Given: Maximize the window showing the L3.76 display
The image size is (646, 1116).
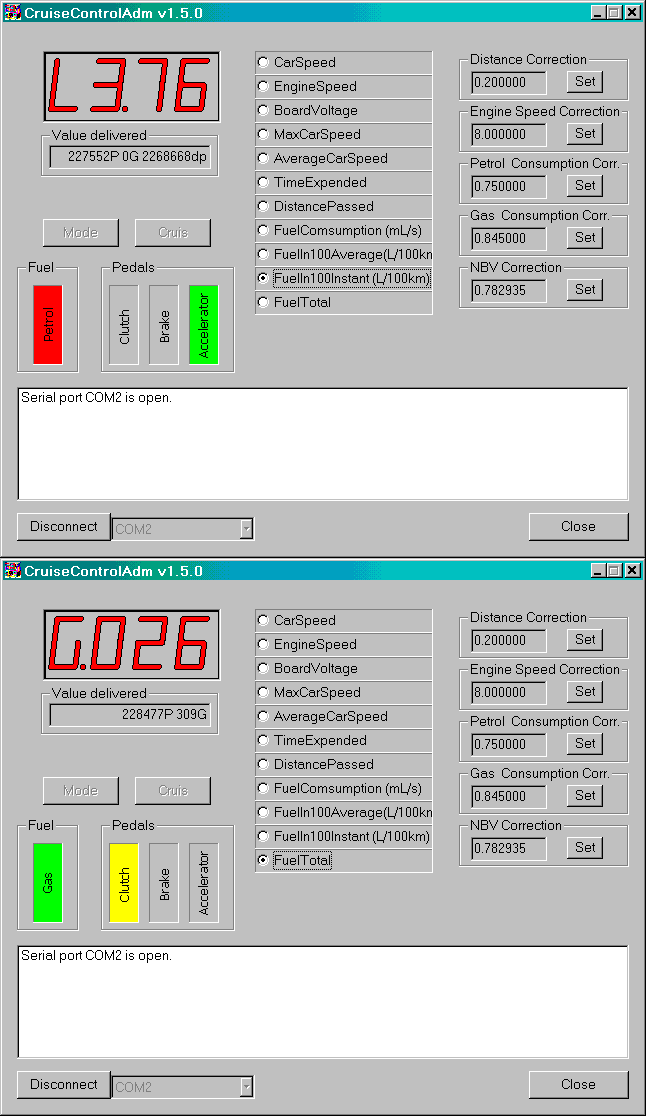Looking at the screenshot, I should click(x=614, y=13).
